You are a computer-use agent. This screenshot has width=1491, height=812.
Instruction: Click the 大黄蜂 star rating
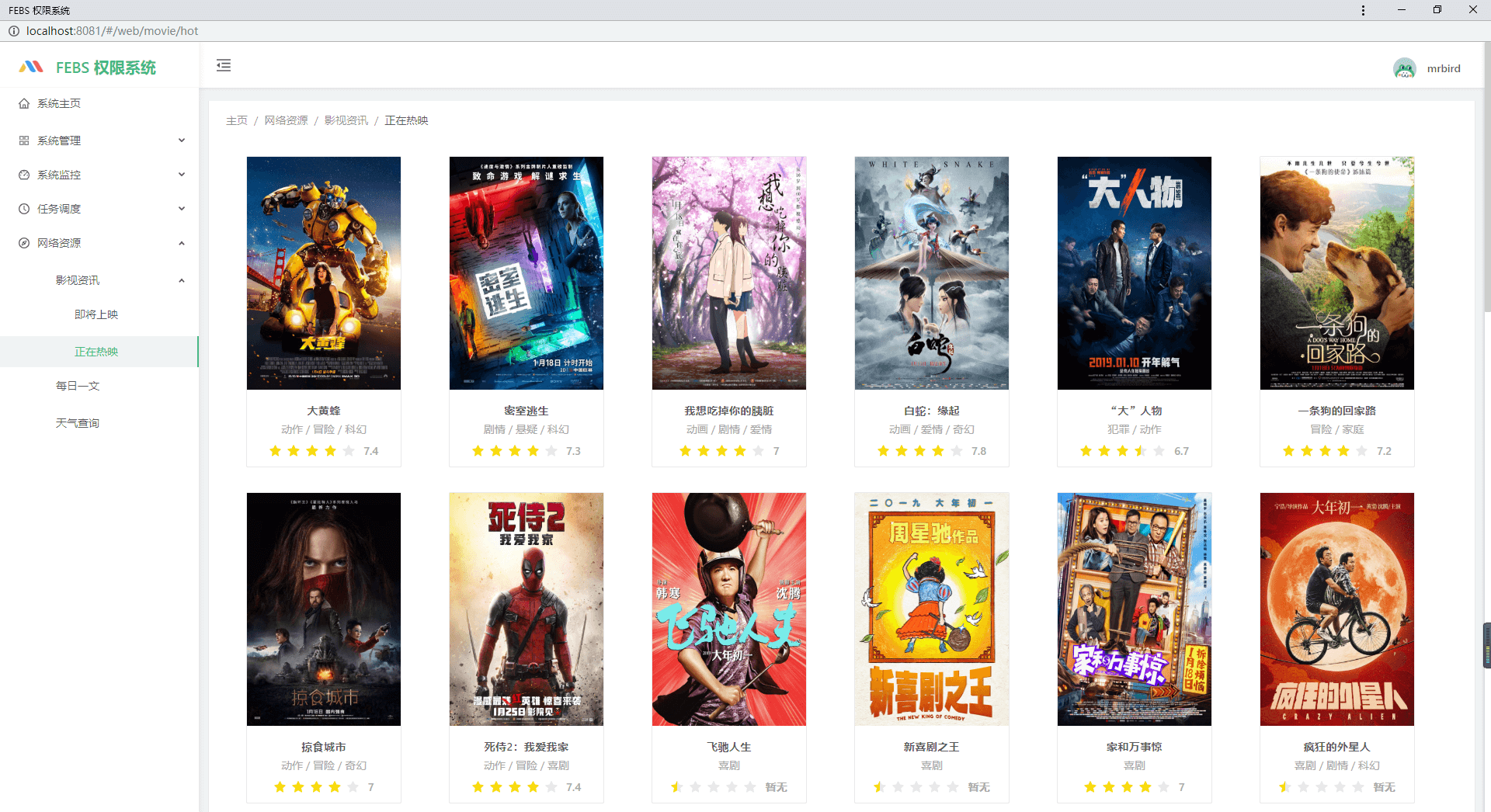[x=312, y=451]
